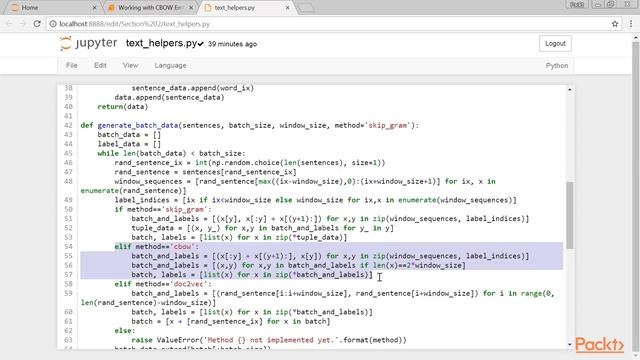Click 'label_data = []' on line 44

129,144
